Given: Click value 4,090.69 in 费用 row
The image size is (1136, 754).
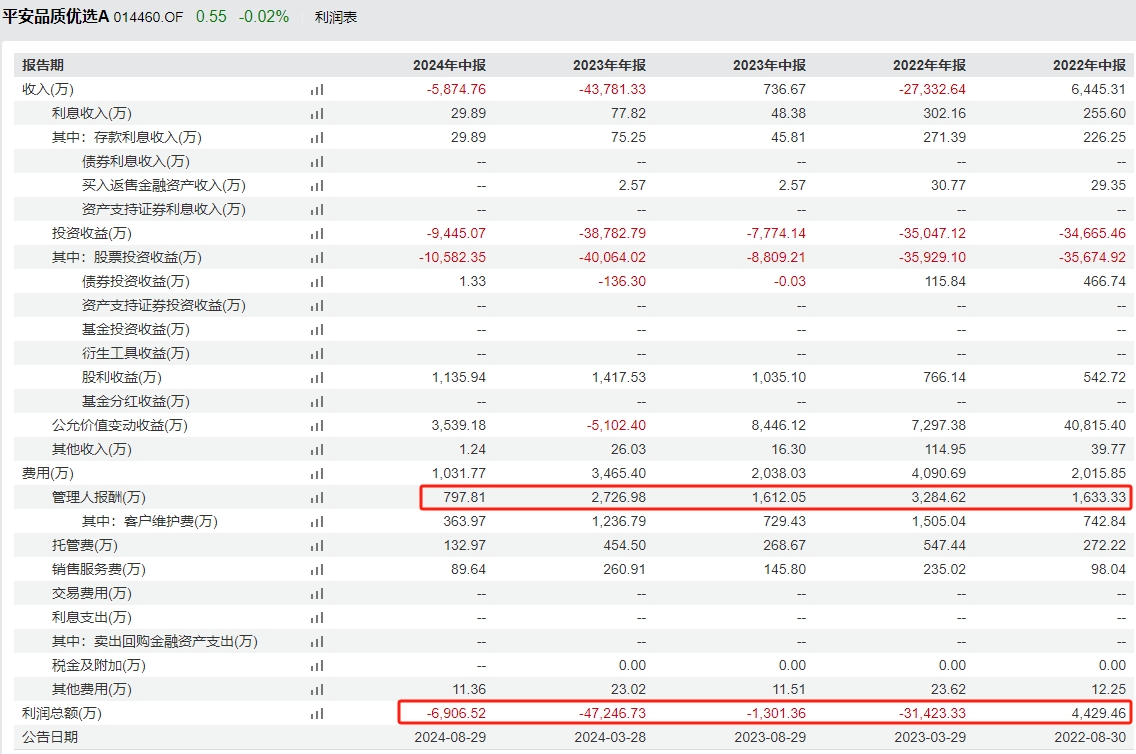Looking at the screenshot, I should [938, 473].
